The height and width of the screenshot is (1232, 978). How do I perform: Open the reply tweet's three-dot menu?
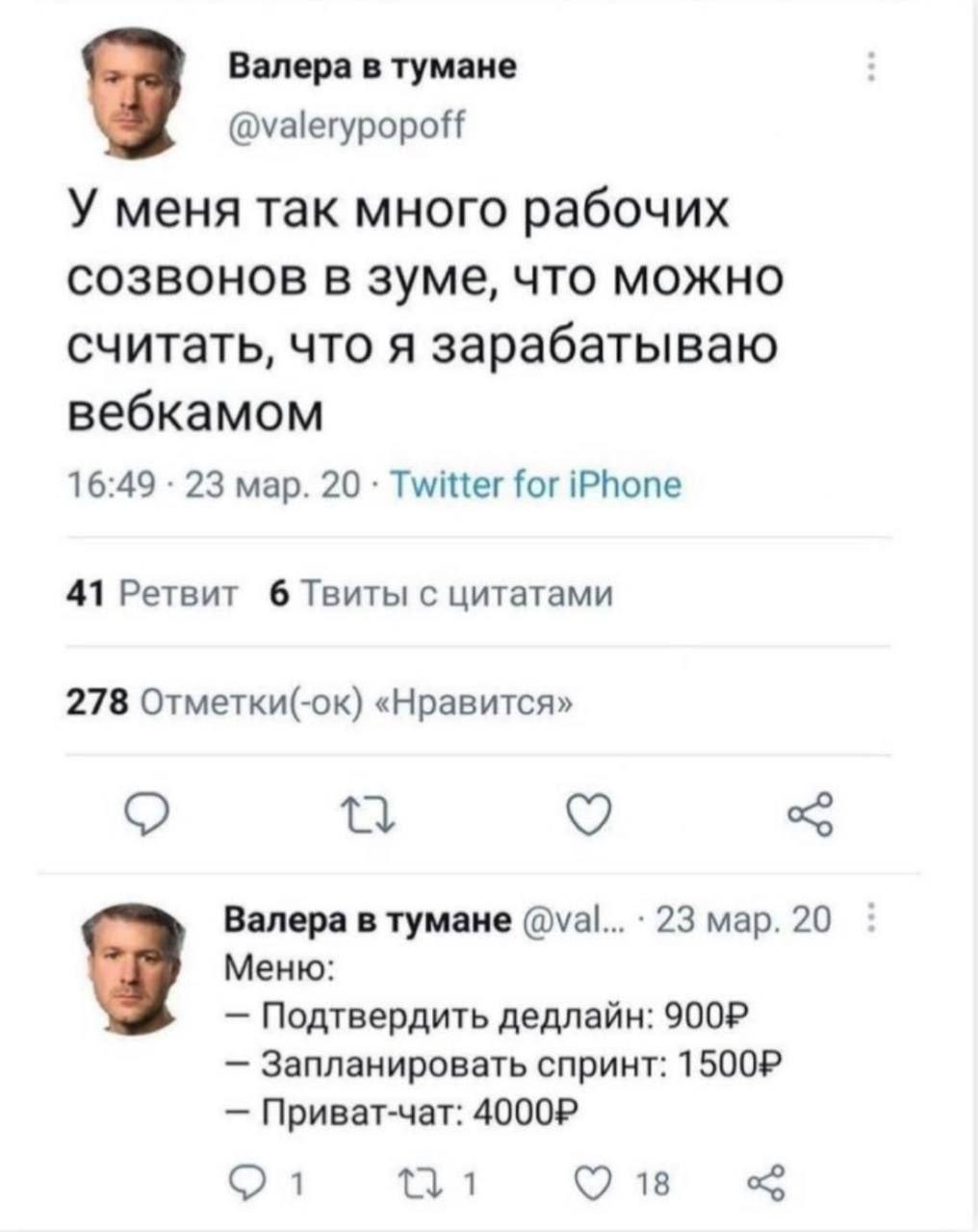870,920
